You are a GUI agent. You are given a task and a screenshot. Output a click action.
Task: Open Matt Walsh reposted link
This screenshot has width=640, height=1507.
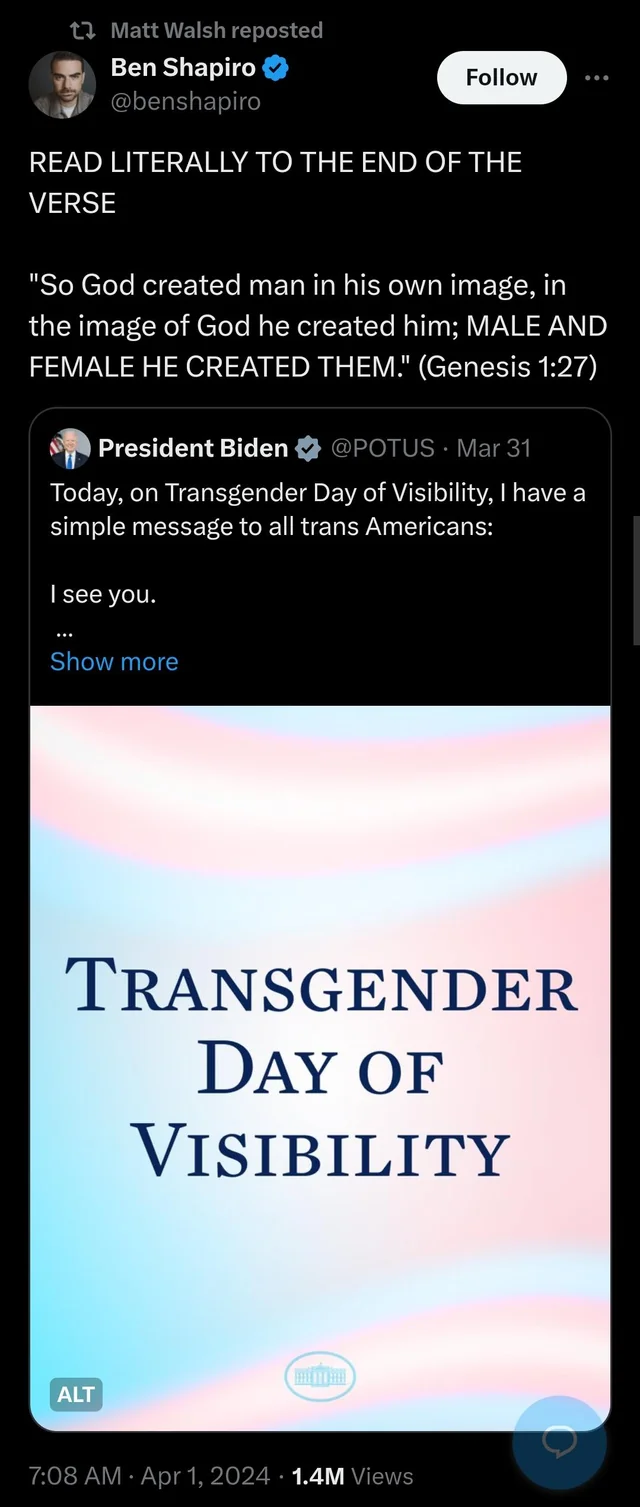click(x=216, y=30)
